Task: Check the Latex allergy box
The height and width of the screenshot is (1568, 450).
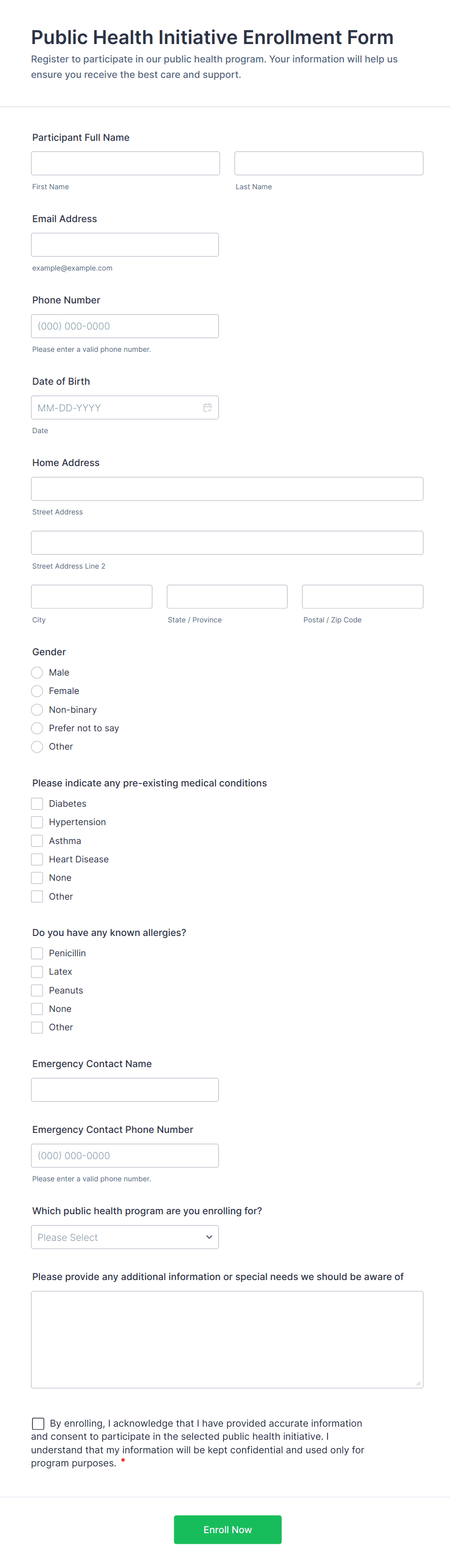Action: coord(37,971)
